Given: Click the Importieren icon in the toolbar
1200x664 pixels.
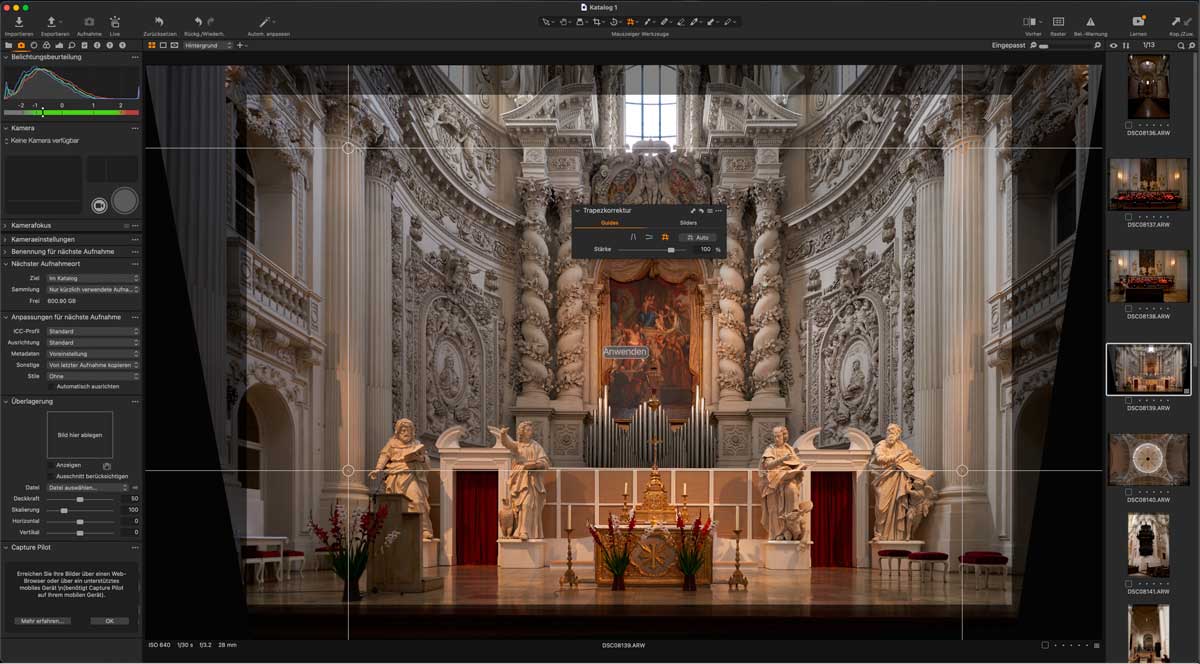Looking at the screenshot, I should point(19,21).
